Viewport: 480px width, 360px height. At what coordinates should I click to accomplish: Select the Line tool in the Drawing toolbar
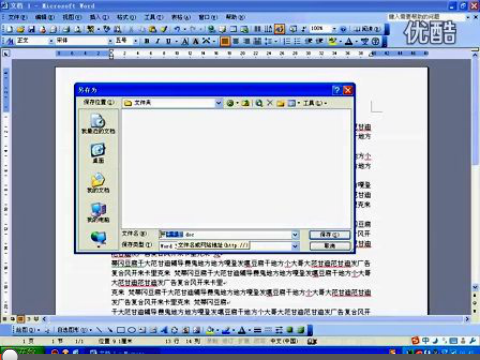99,330
